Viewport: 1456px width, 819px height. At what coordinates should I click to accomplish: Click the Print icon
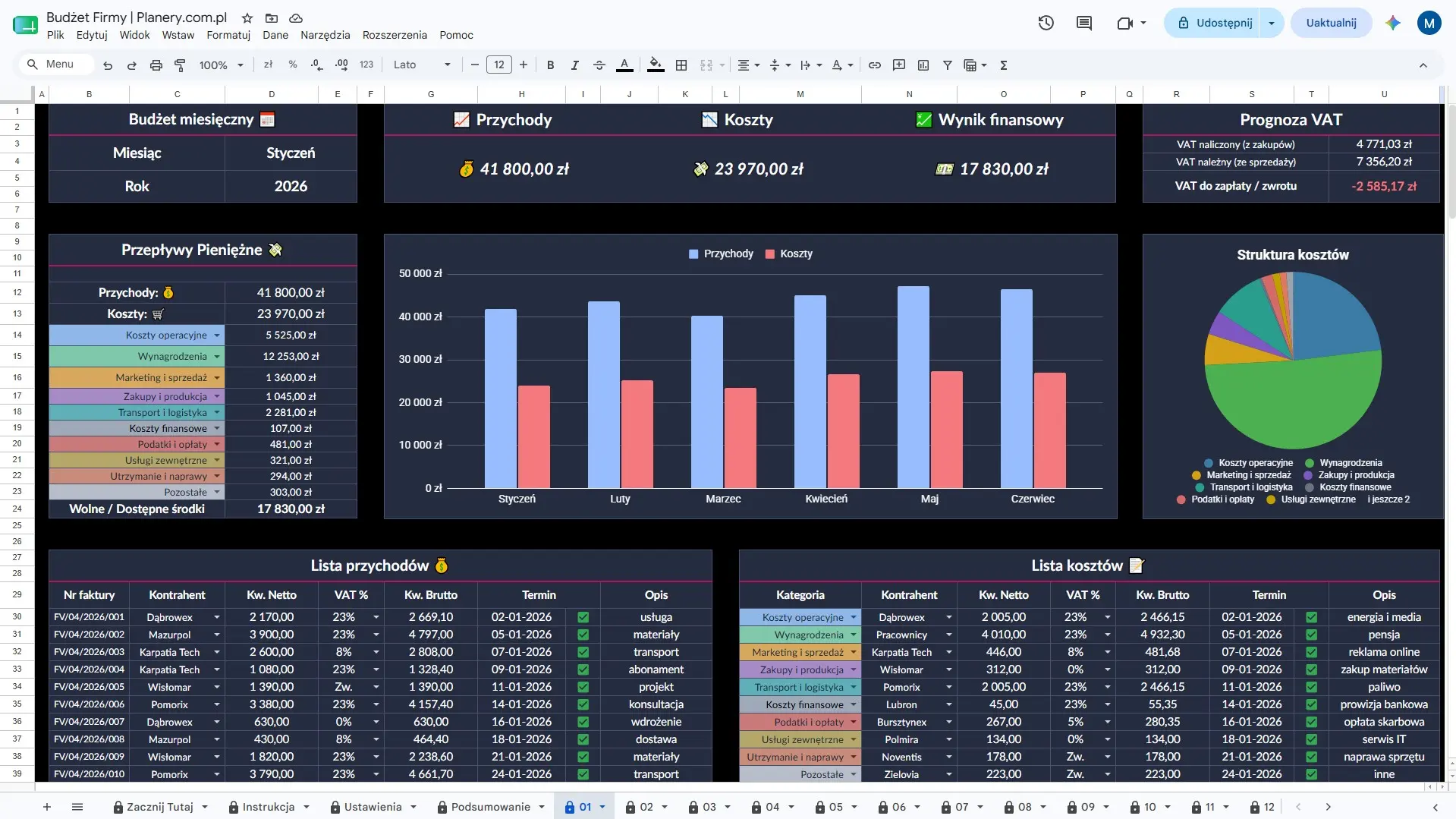coord(156,65)
